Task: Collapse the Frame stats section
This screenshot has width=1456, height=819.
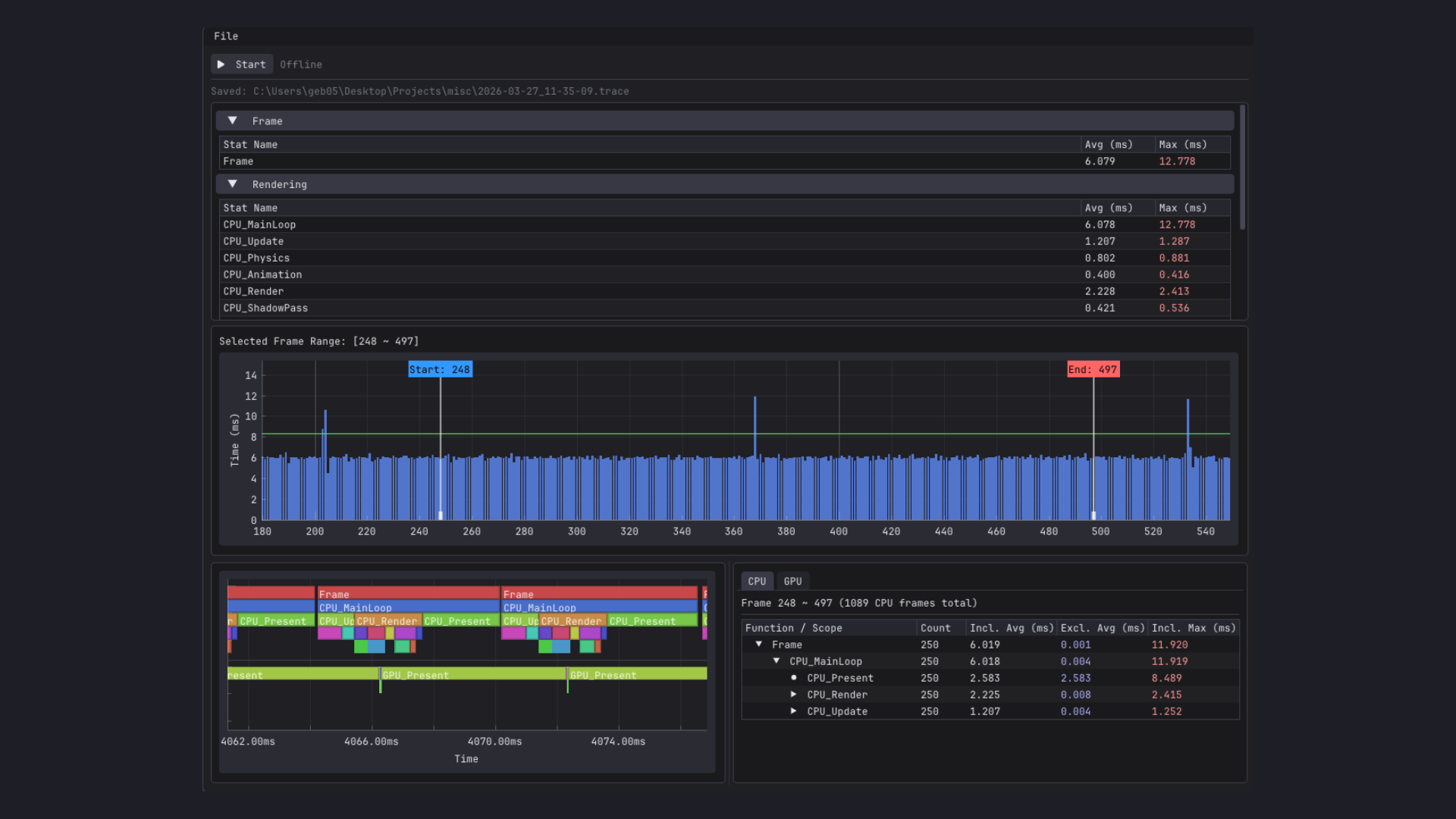Action: tap(233, 121)
